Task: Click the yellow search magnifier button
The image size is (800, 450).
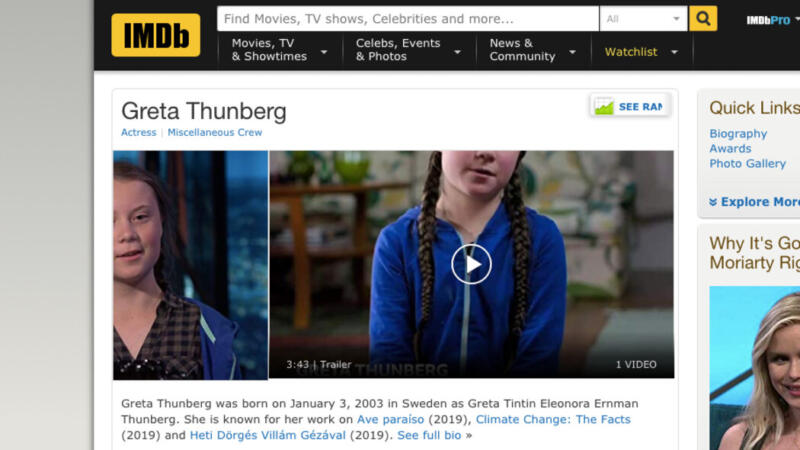Action: tap(703, 19)
